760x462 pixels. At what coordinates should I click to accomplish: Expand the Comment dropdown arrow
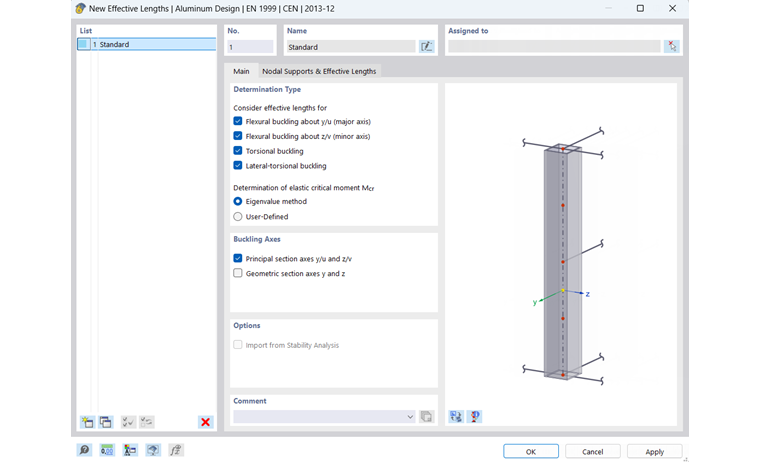[410, 416]
